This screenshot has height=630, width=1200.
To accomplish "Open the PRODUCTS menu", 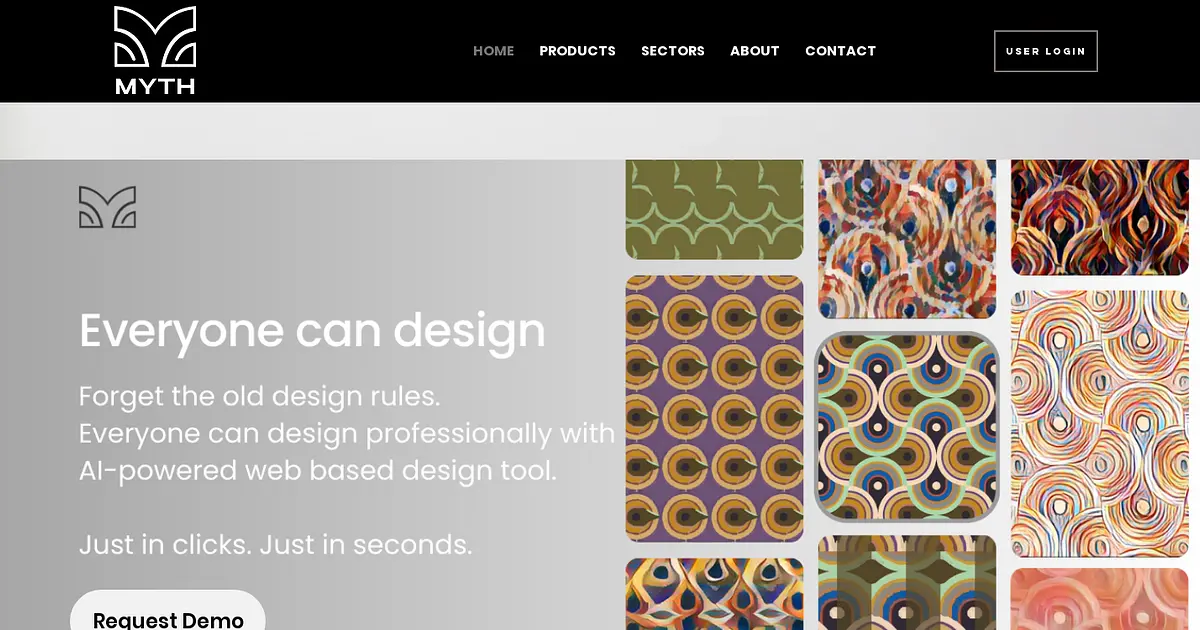I will tap(577, 51).
